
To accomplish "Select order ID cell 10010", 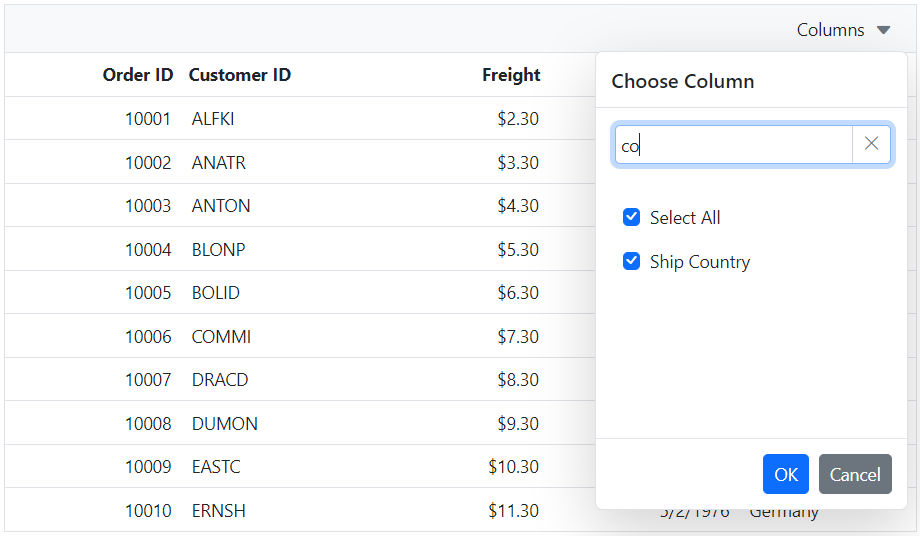I will click(148, 511).
